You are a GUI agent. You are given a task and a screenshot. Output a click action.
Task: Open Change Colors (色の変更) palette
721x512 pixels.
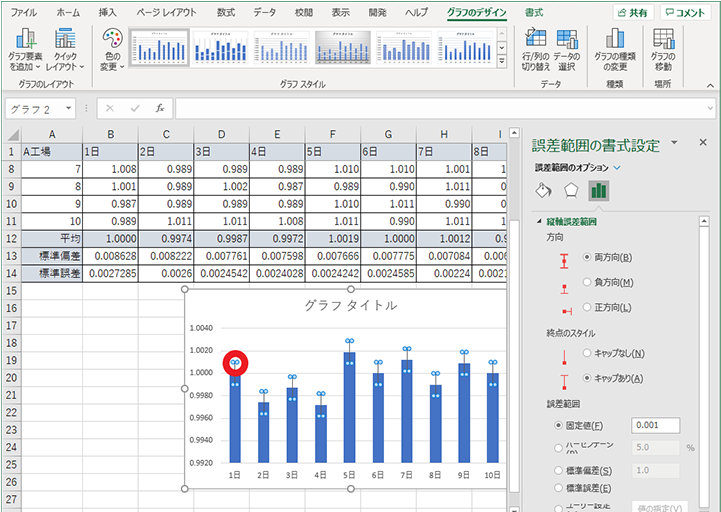[112, 50]
